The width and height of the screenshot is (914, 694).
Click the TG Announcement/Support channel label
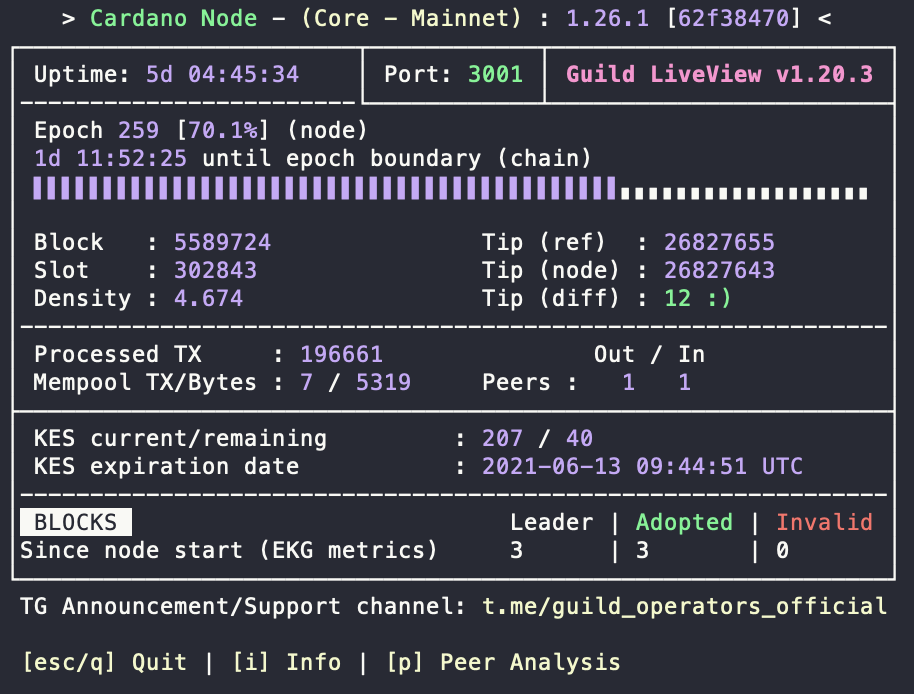[242, 607]
